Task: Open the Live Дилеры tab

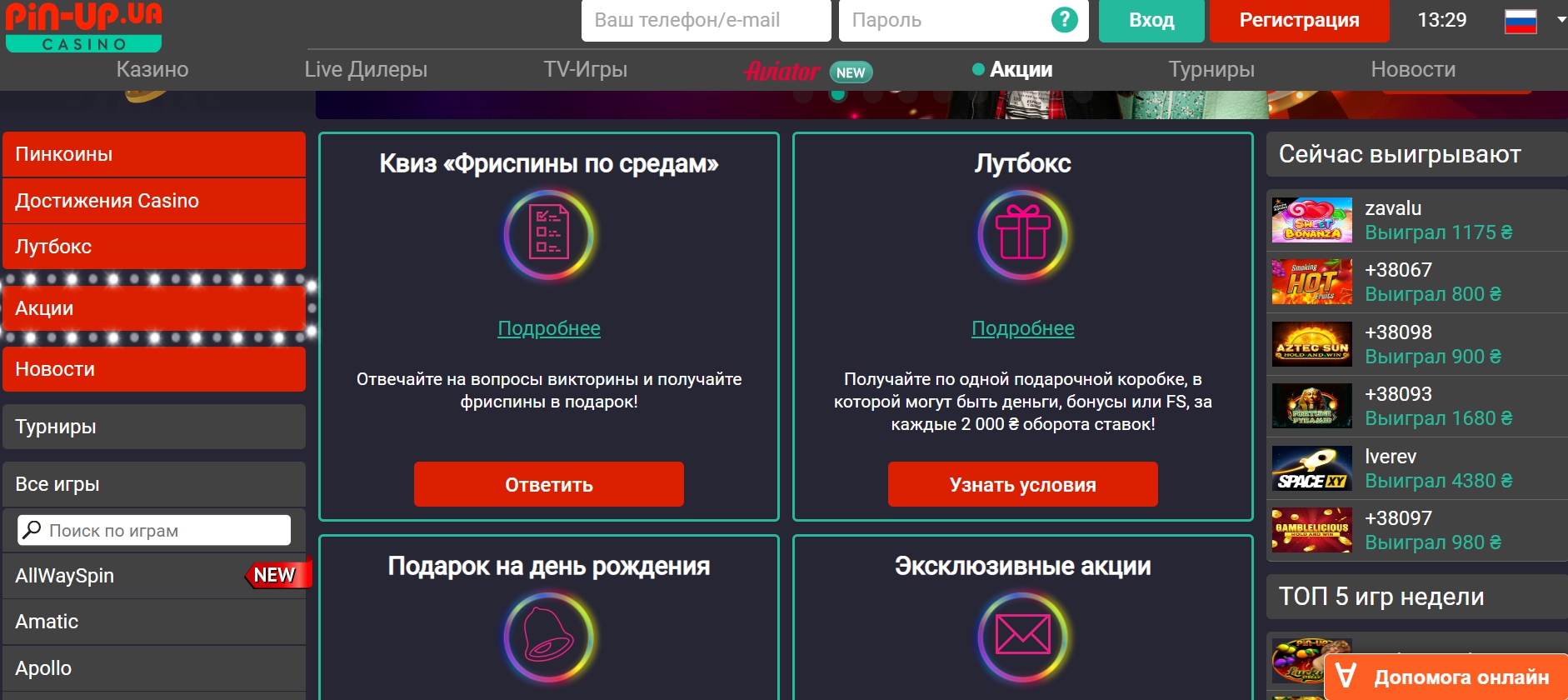Action: [366, 69]
